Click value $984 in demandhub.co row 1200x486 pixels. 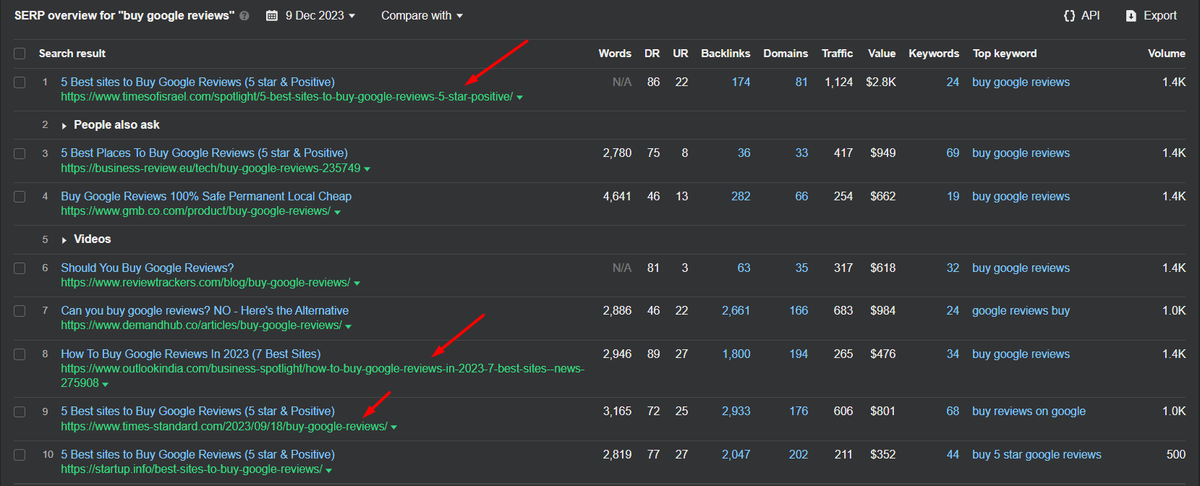(x=883, y=311)
